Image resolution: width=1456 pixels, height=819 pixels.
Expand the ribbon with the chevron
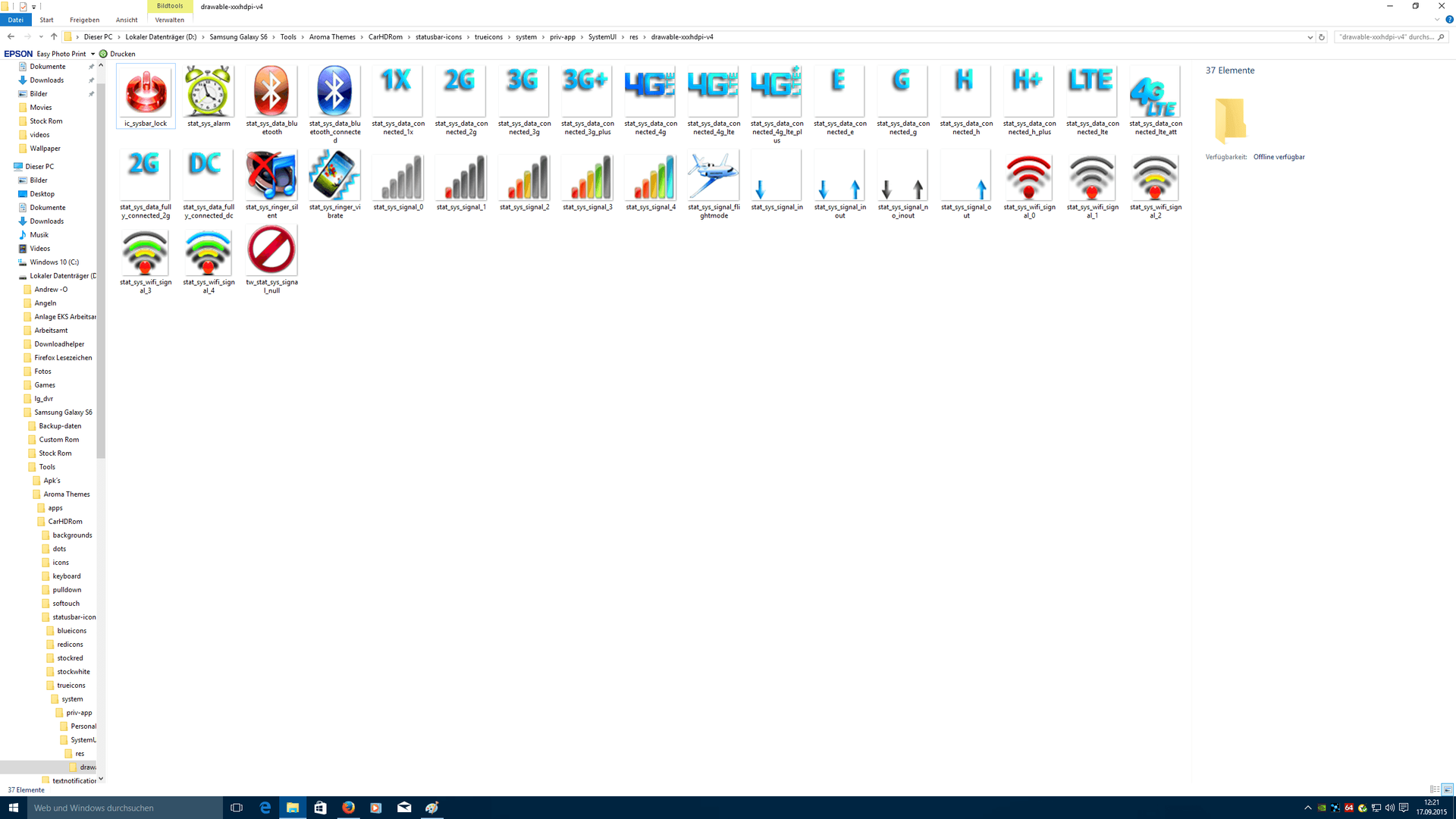[x=1436, y=20]
